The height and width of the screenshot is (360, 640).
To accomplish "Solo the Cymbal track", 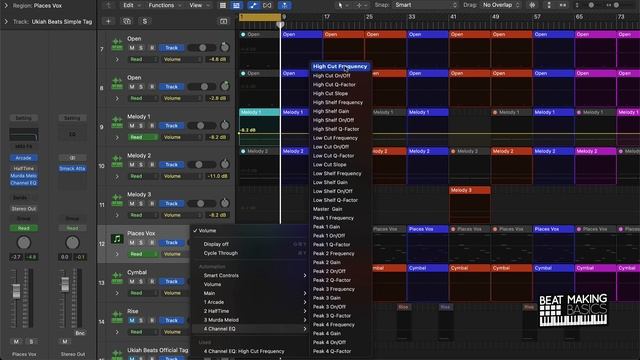I will coord(141,281).
